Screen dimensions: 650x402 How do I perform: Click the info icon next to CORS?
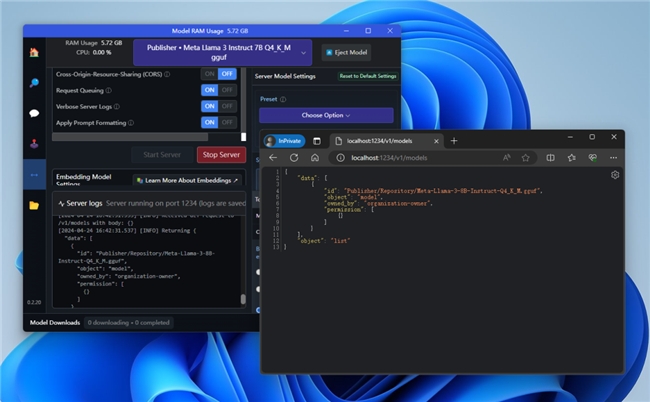[x=167, y=74]
